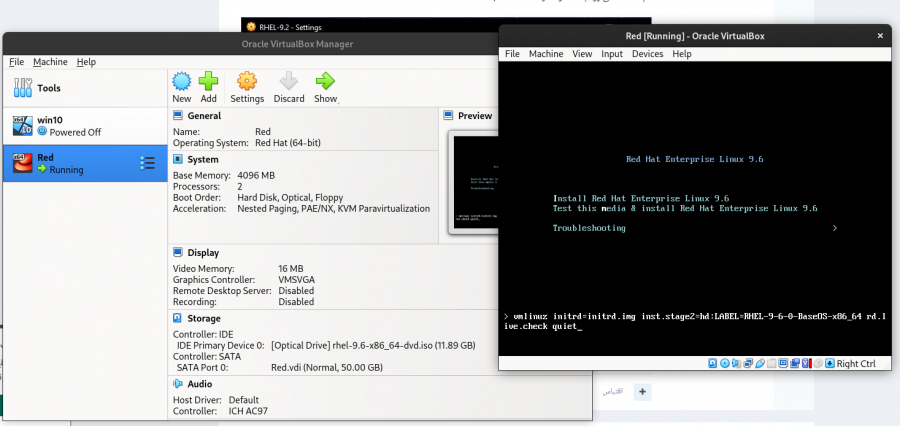This screenshot has height=426, width=900.
Task: Open the Red machine's tools list menu icon
Action: (147, 164)
